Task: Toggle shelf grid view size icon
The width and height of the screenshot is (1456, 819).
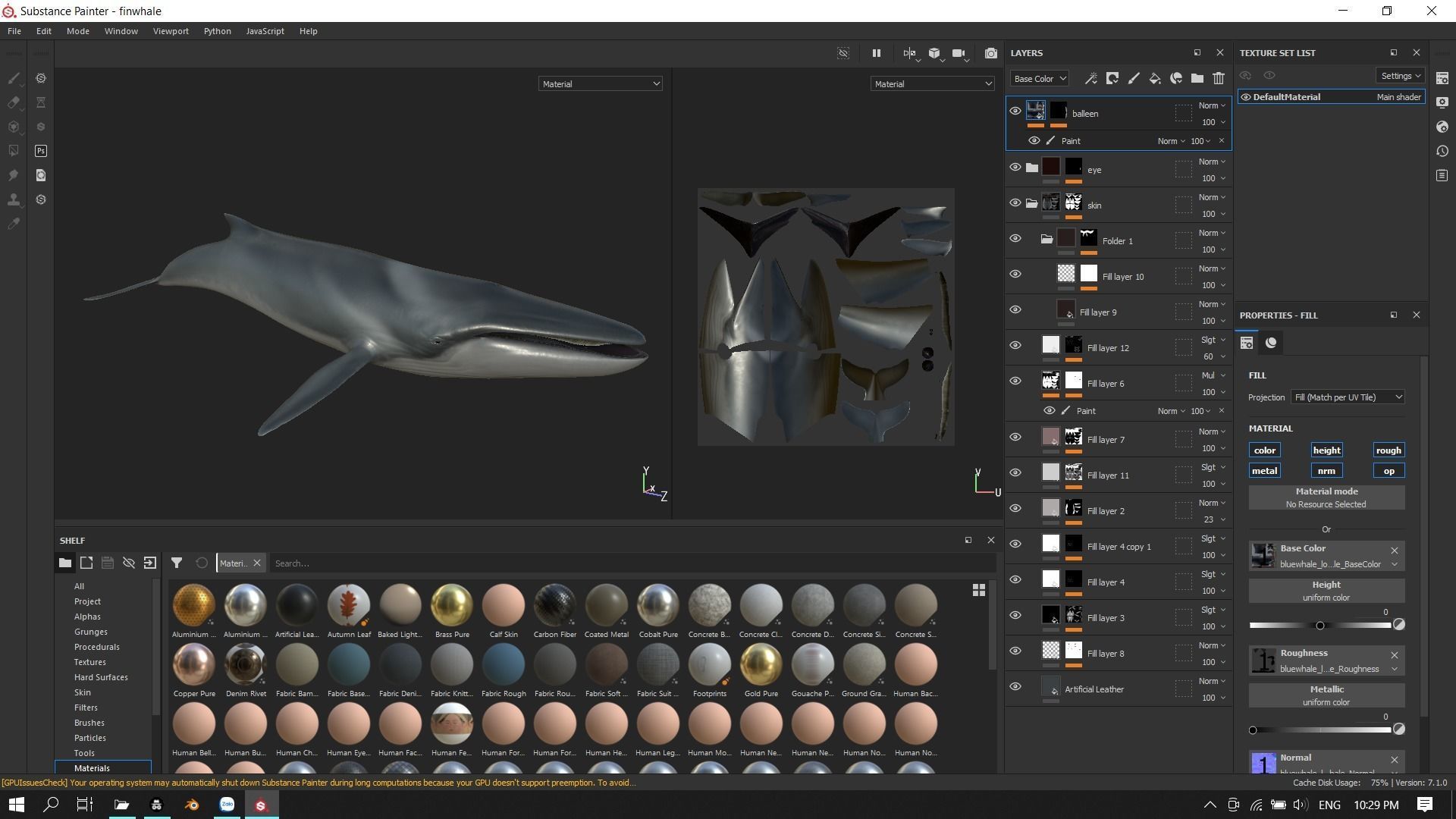Action: tap(978, 590)
